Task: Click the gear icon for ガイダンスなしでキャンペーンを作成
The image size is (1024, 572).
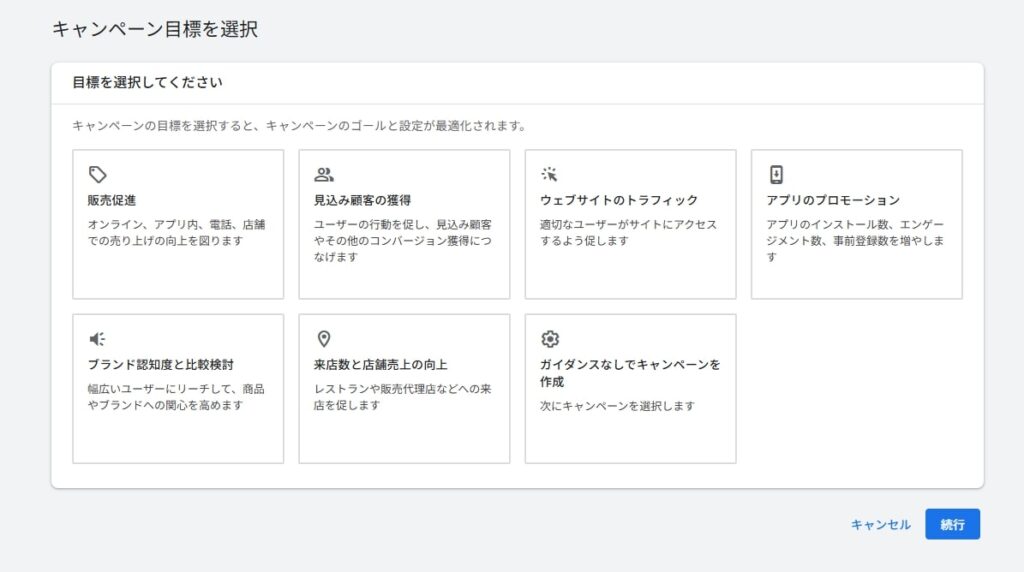Action: pyautogui.click(x=549, y=339)
